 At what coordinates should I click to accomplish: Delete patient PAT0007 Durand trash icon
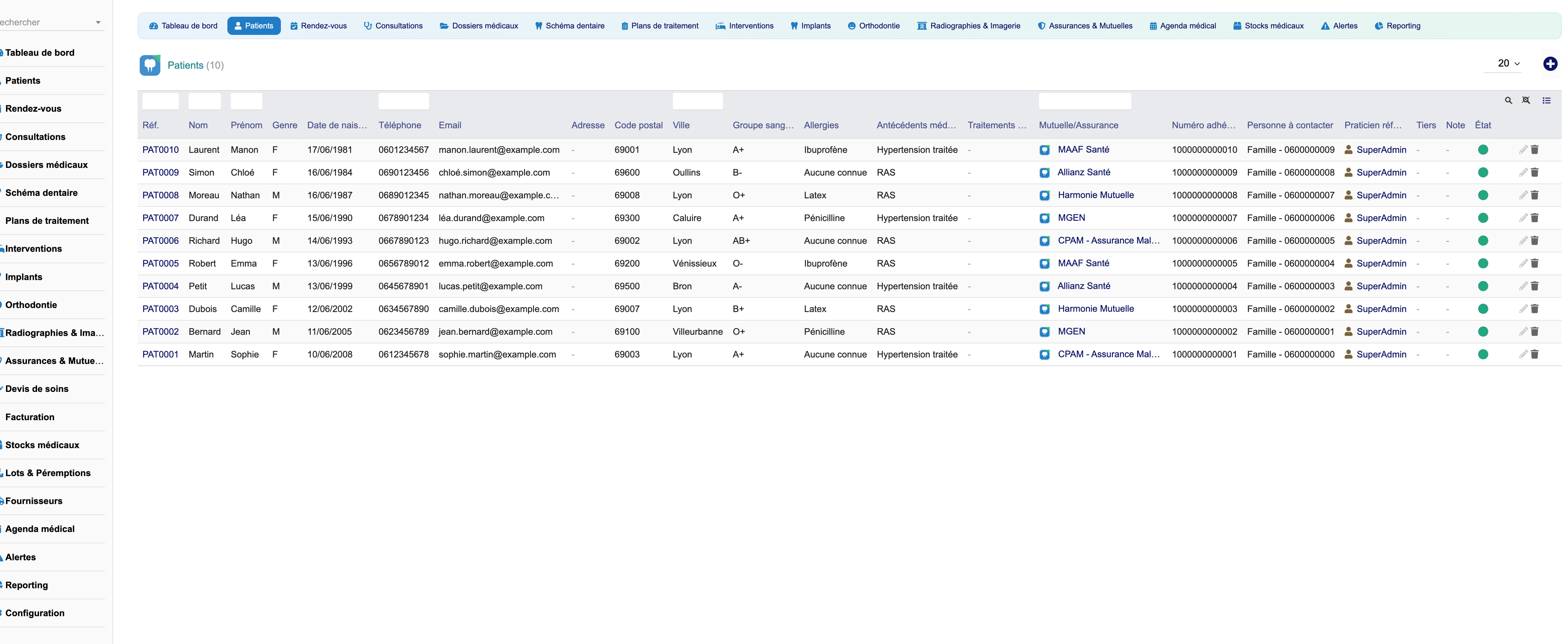tap(1535, 218)
